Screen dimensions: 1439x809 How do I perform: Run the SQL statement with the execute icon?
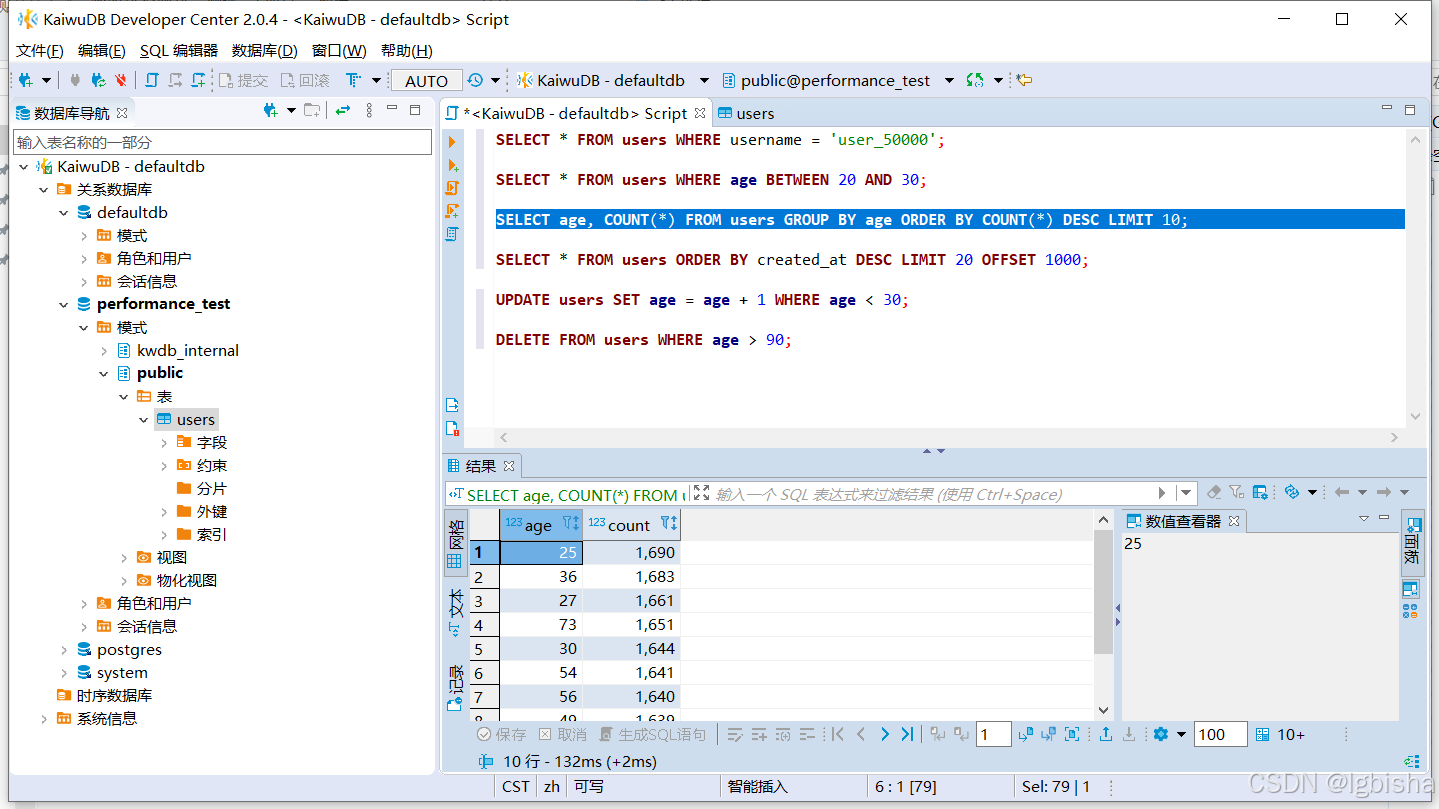452,142
